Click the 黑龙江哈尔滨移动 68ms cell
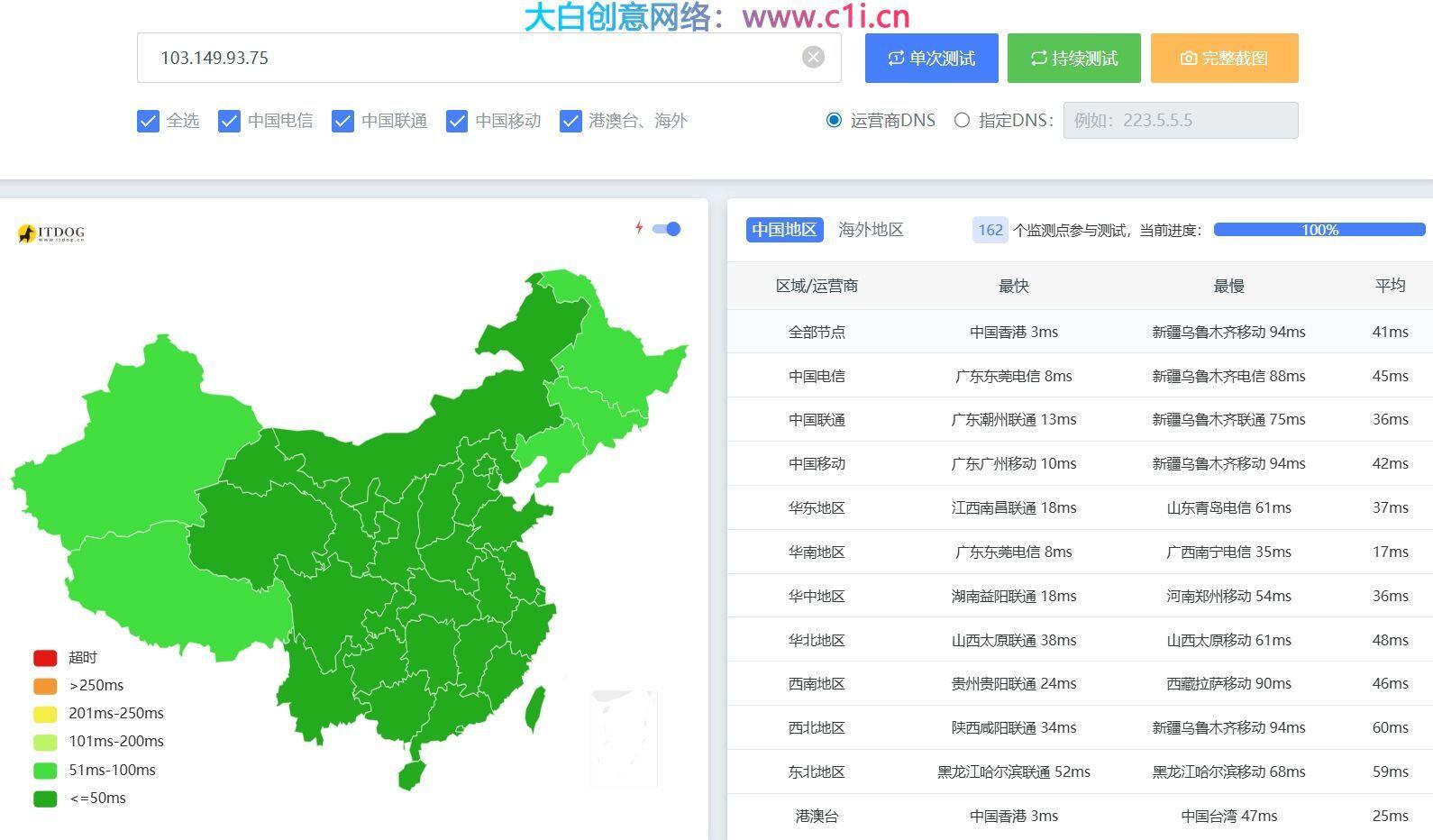 (1228, 772)
